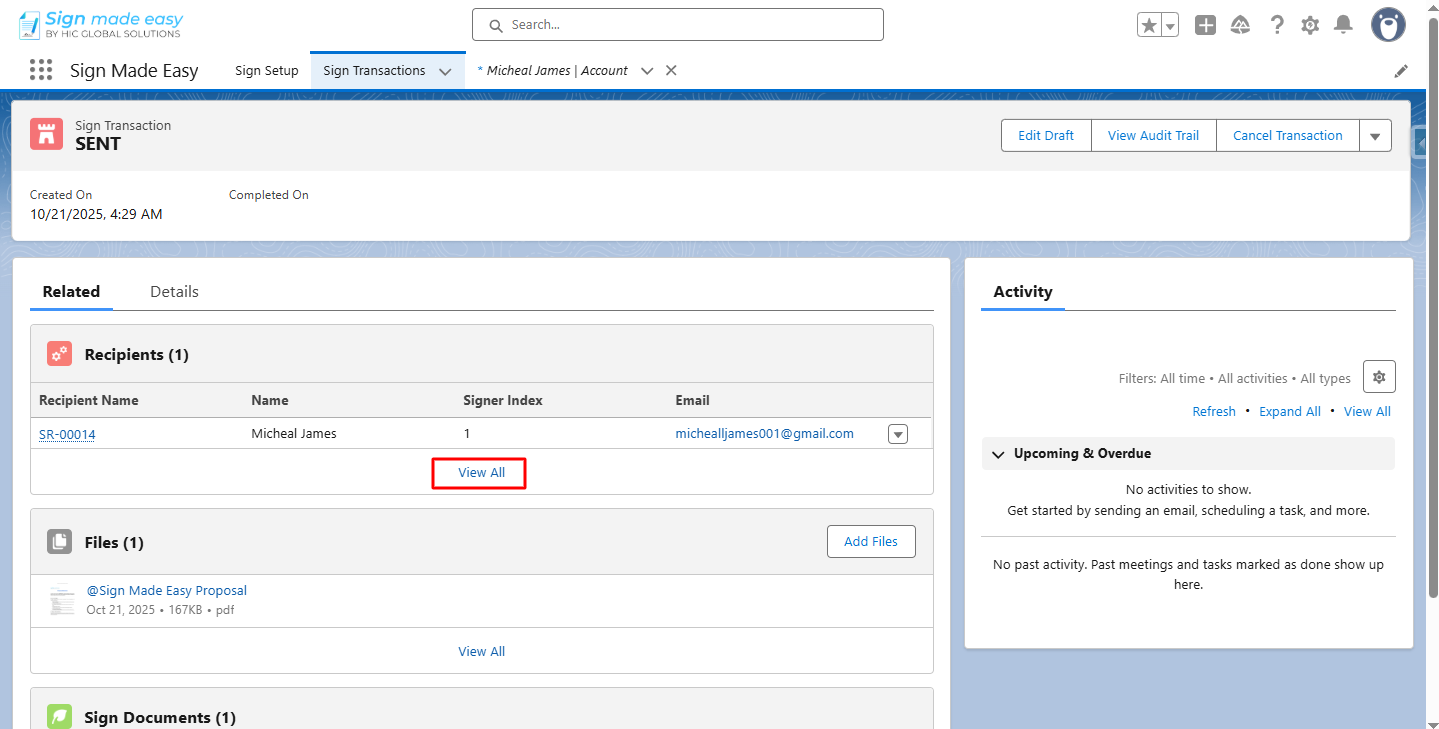The height and width of the screenshot is (729, 1439).
Task: Open the notifications bell icon
Action: point(1344,25)
